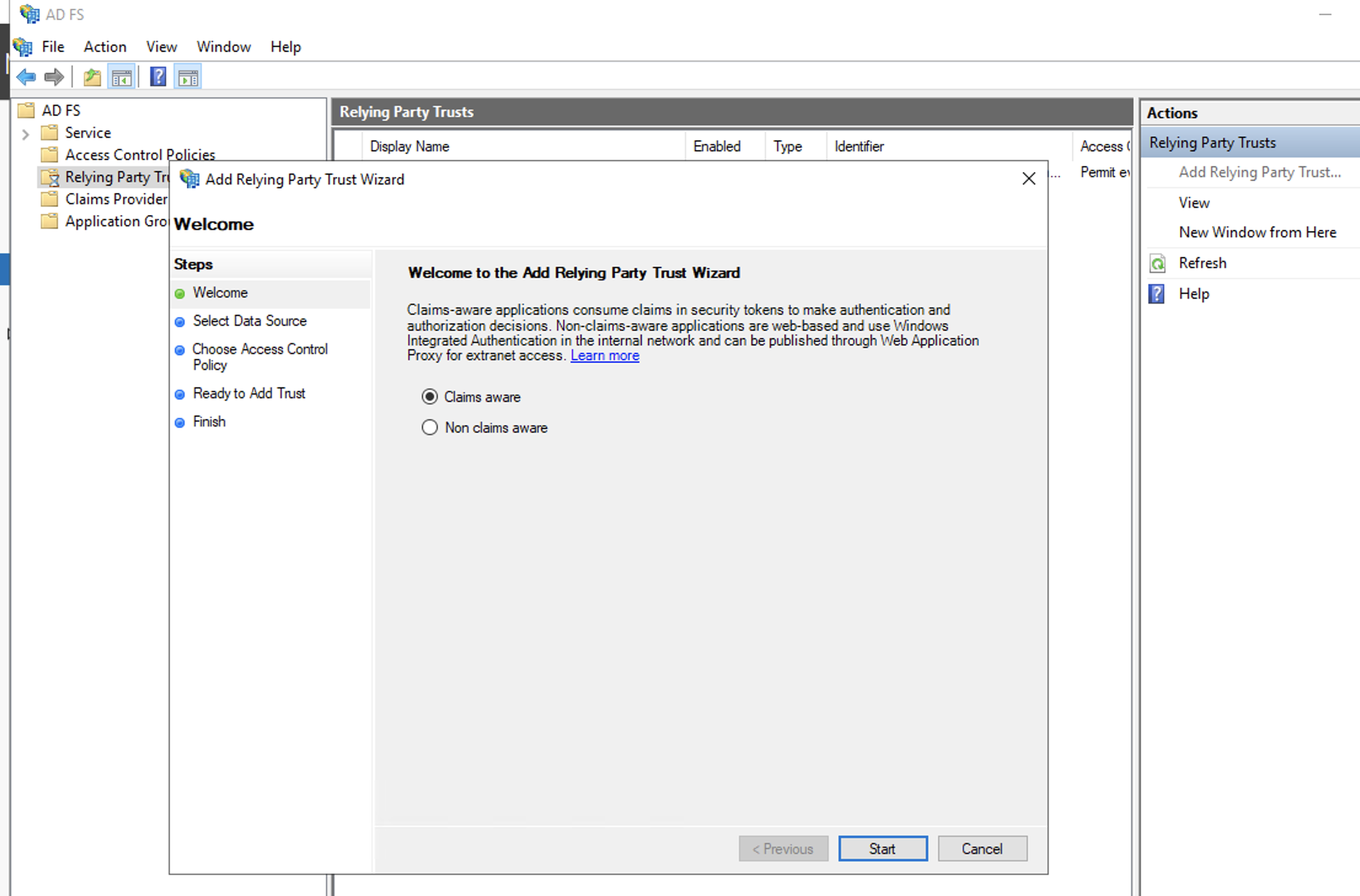Open the View action in Actions pane
Image resolution: width=1360 pixels, height=896 pixels.
click(x=1194, y=202)
